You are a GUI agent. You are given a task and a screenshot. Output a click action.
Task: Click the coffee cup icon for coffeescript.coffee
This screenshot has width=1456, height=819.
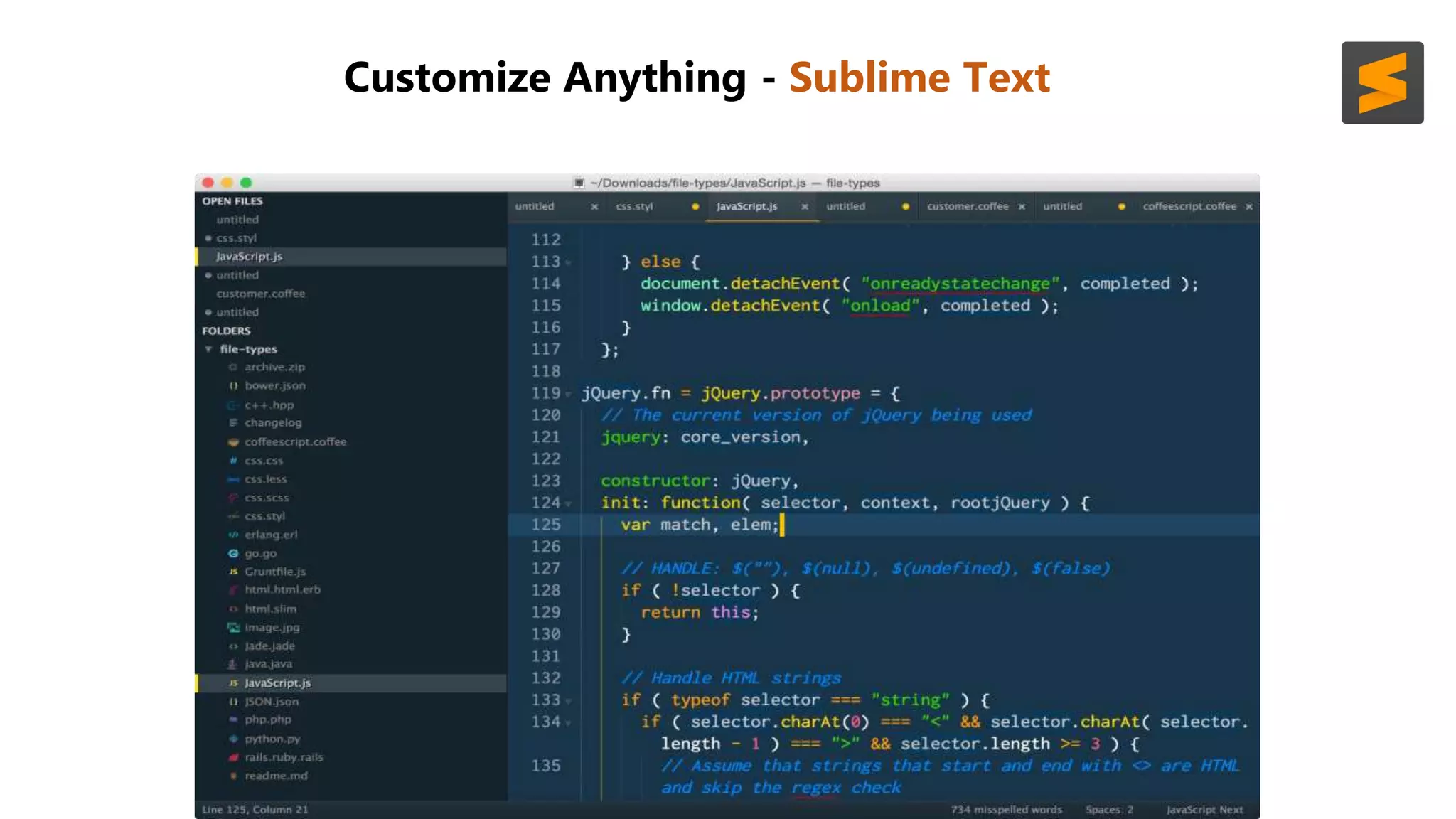[x=233, y=441]
